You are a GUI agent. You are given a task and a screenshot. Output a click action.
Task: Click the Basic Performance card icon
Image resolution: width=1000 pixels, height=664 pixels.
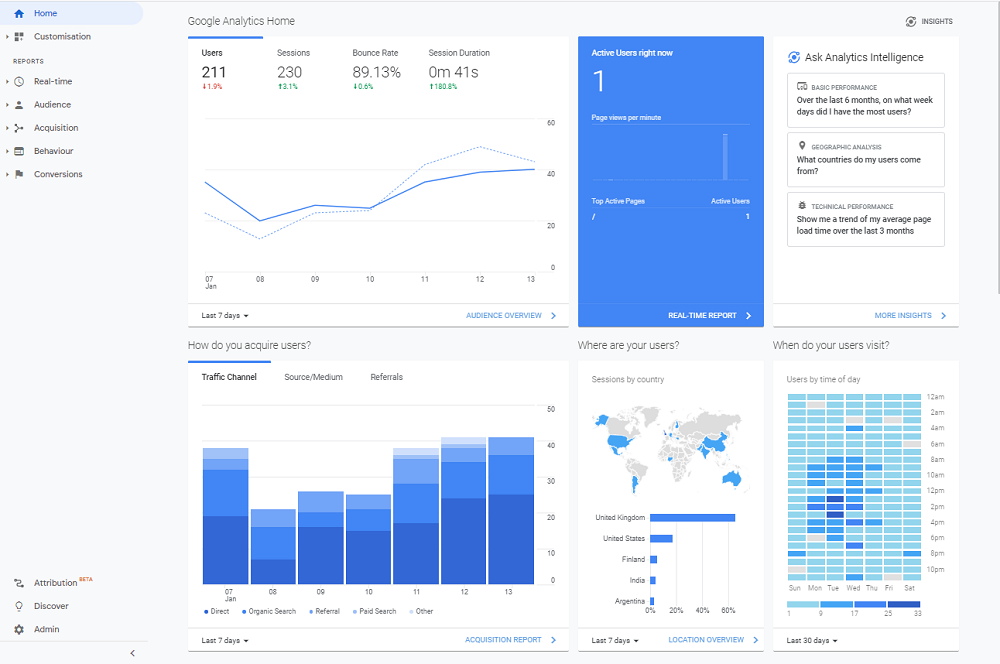tap(802, 86)
